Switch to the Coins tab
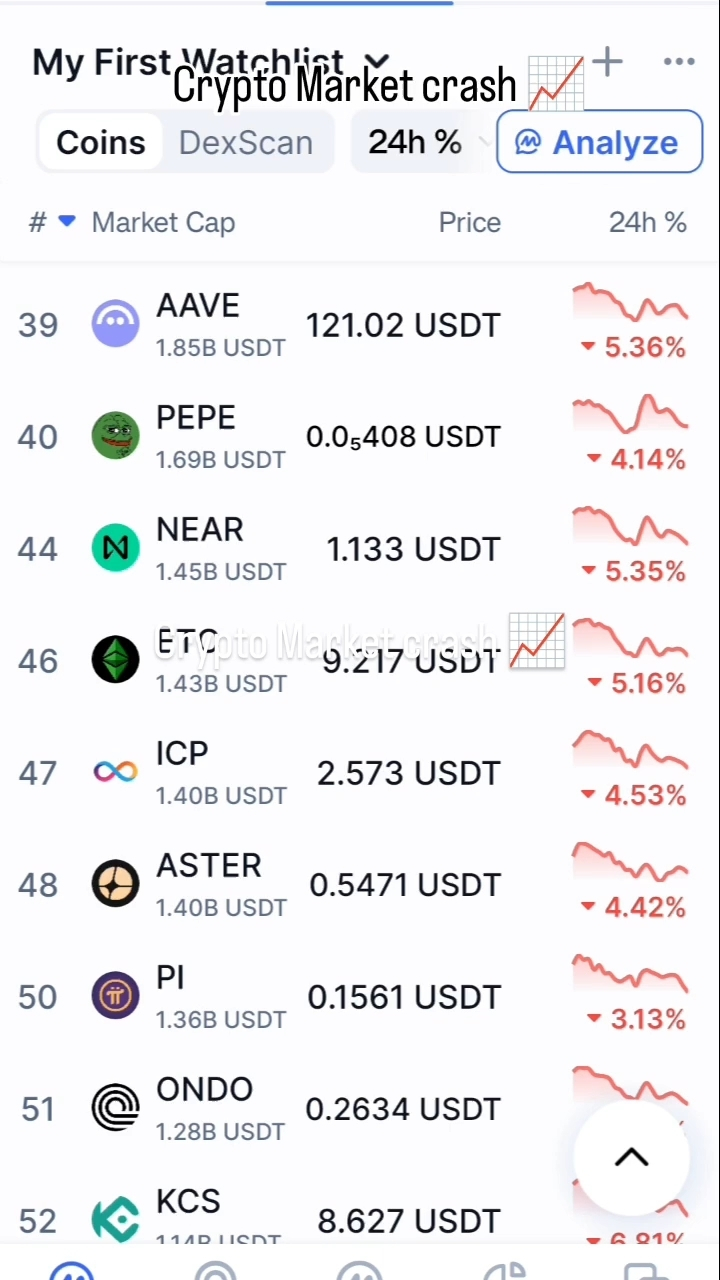Image resolution: width=720 pixels, height=1280 pixels. click(x=100, y=142)
